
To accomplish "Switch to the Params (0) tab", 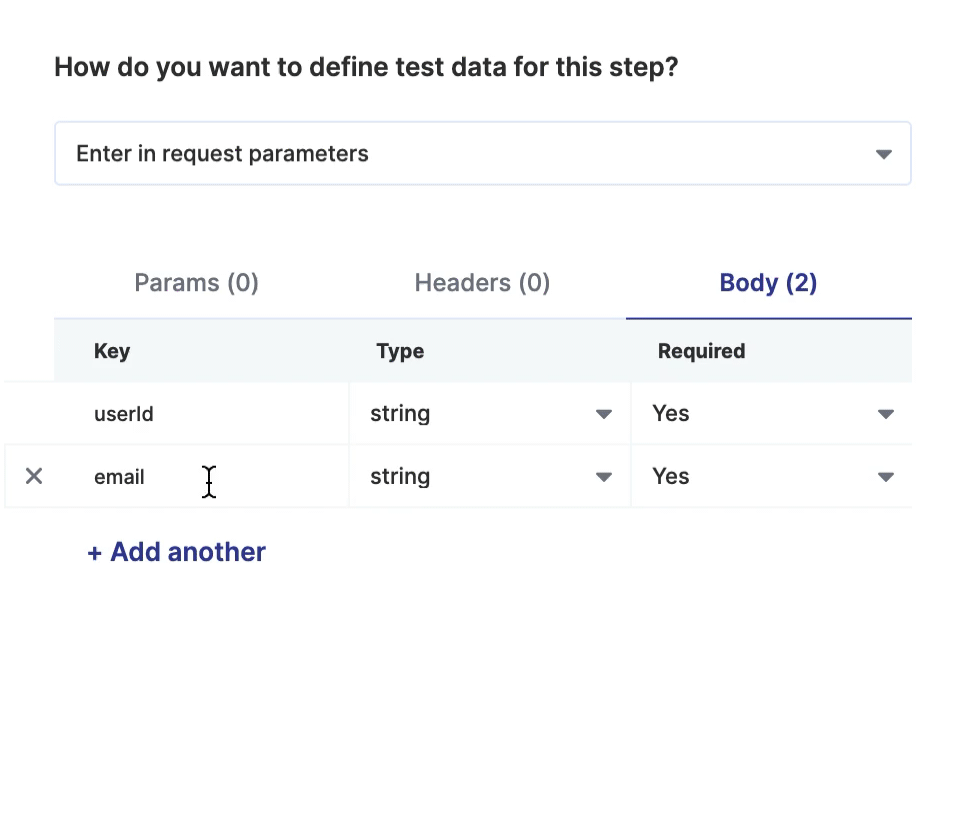I will [197, 283].
